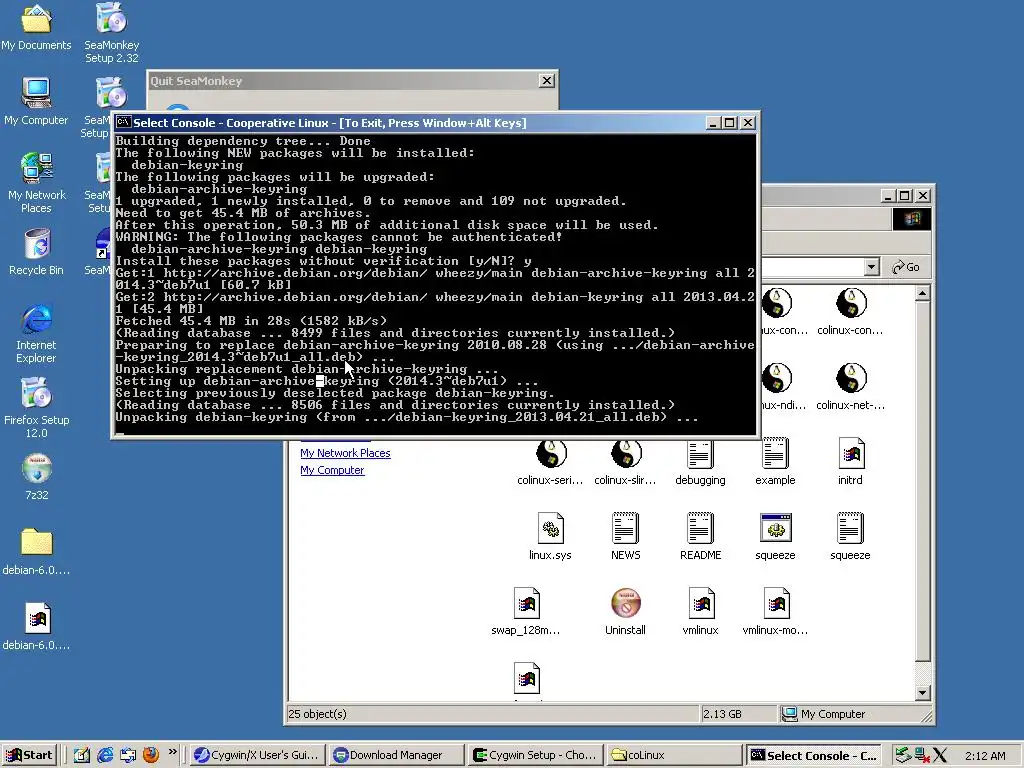The image size is (1024, 768).
Task: Click the 2.13 GB status bar value
Action: (x=722, y=714)
